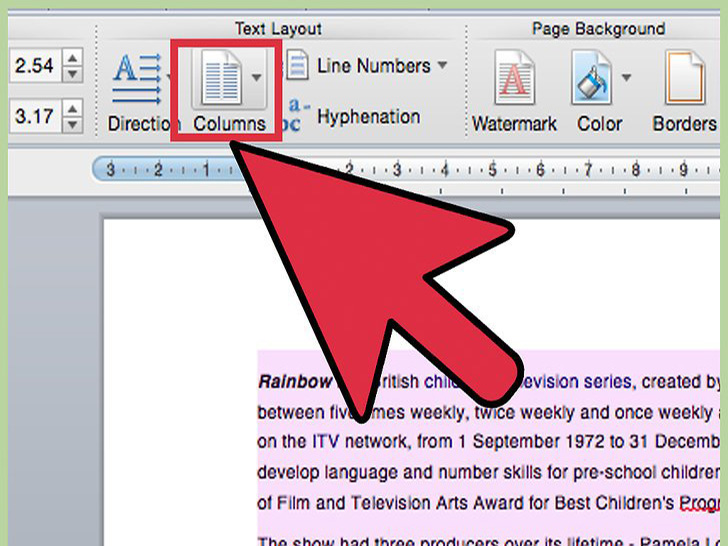Click the Line Numbers icon

297,65
